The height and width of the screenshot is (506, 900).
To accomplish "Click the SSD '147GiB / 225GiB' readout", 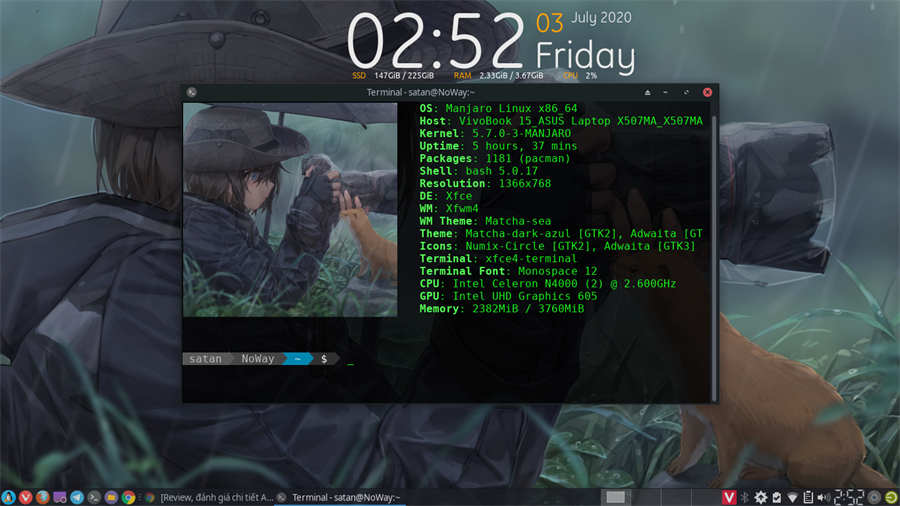I will pyautogui.click(x=404, y=76).
